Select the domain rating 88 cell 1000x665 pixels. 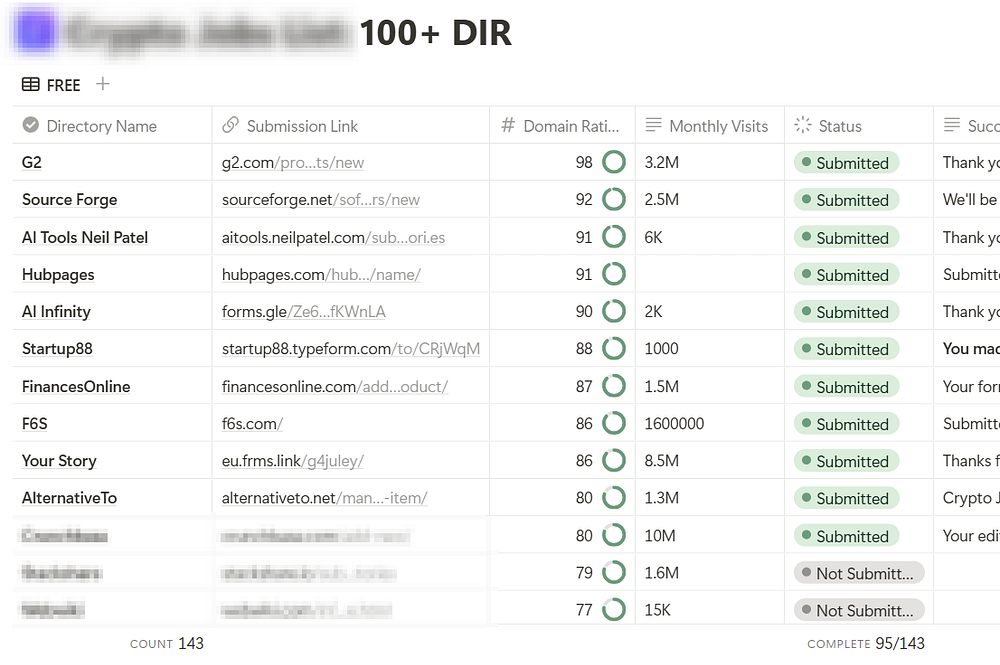tap(562, 349)
